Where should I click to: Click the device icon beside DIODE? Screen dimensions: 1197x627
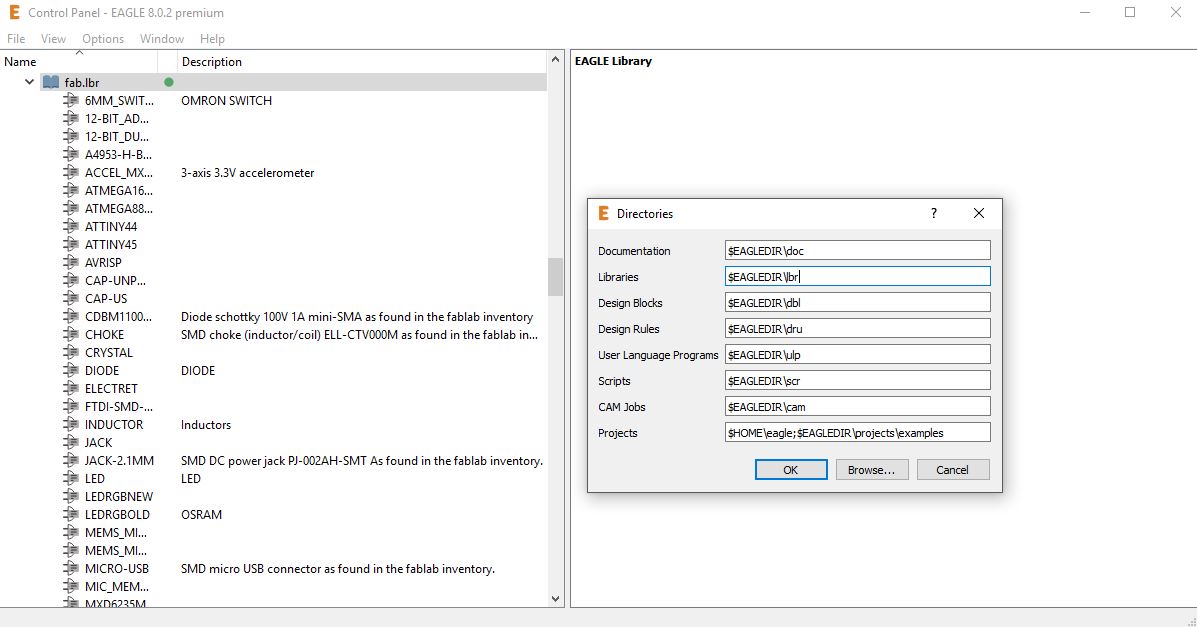pyautogui.click(x=71, y=370)
